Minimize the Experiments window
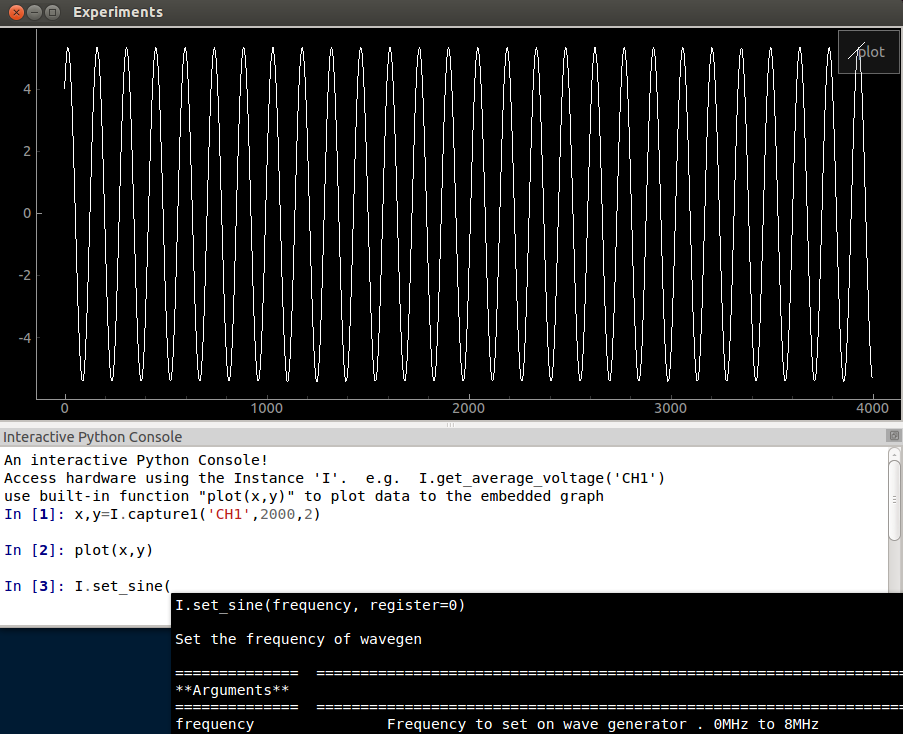Image resolution: width=903 pixels, height=734 pixels. 35,12
